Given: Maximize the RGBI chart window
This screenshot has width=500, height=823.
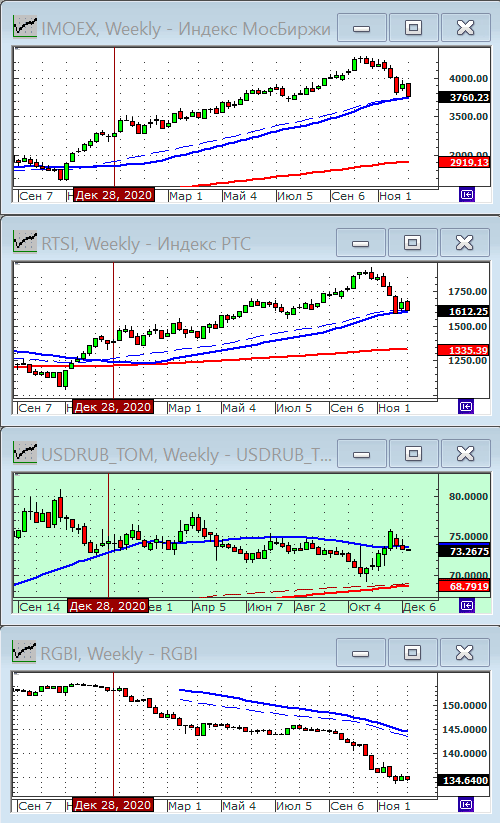Looking at the screenshot, I should [x=412, y=652].
